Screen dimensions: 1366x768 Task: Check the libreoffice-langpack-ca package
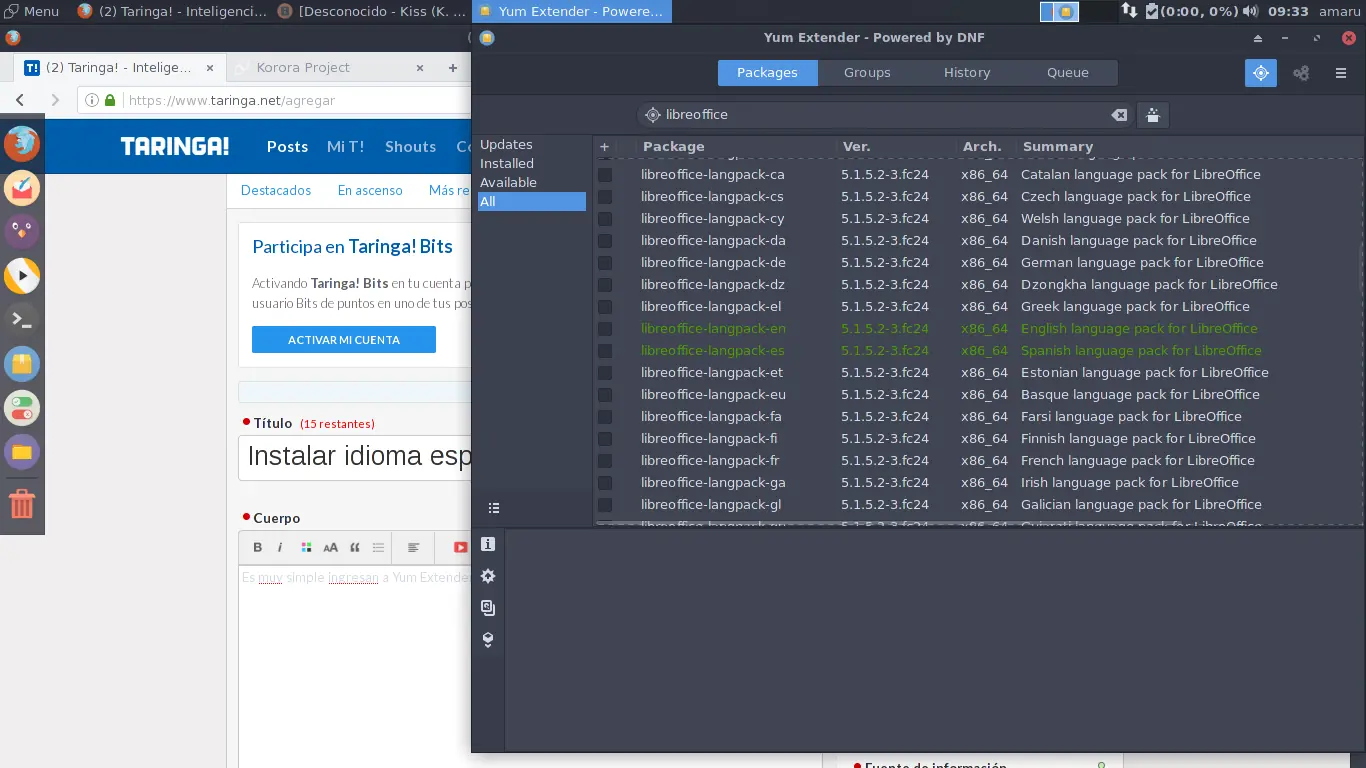coord(605,175)
